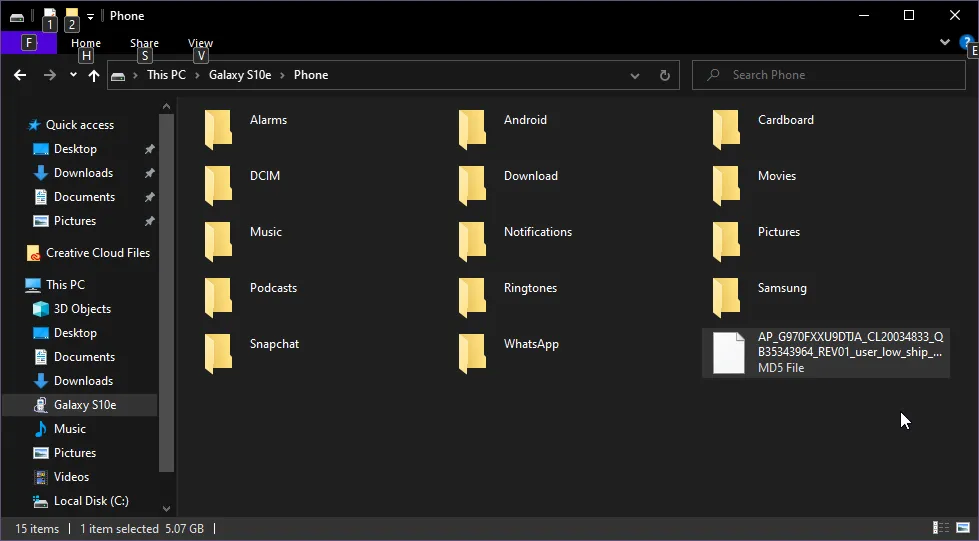Open the View ribbon tab
The height and width of the screenshot is (541, 979).
[201, 43]
